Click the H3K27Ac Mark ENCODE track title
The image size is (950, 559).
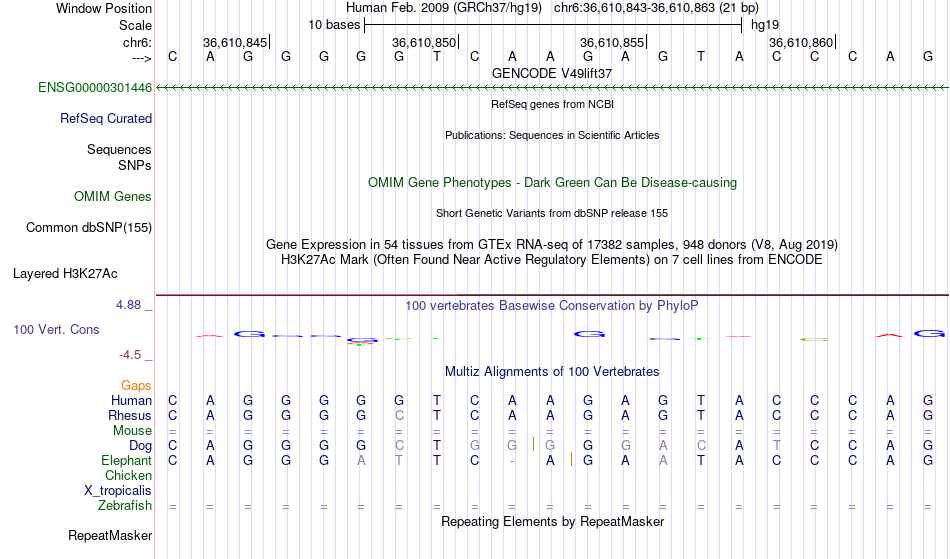pyautogui.click(x=552, y=260)
